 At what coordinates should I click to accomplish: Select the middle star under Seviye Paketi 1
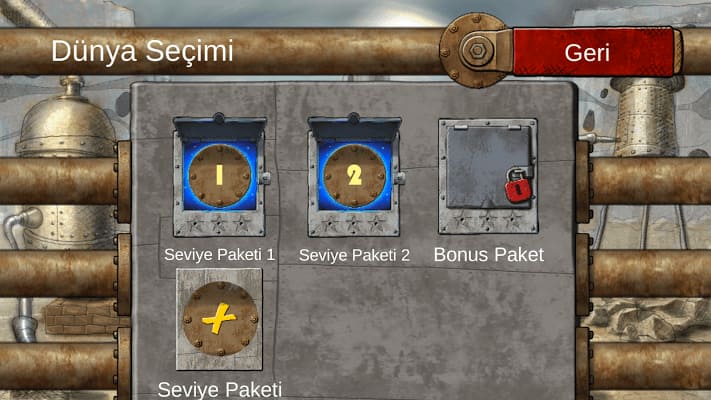click(219, 224)
